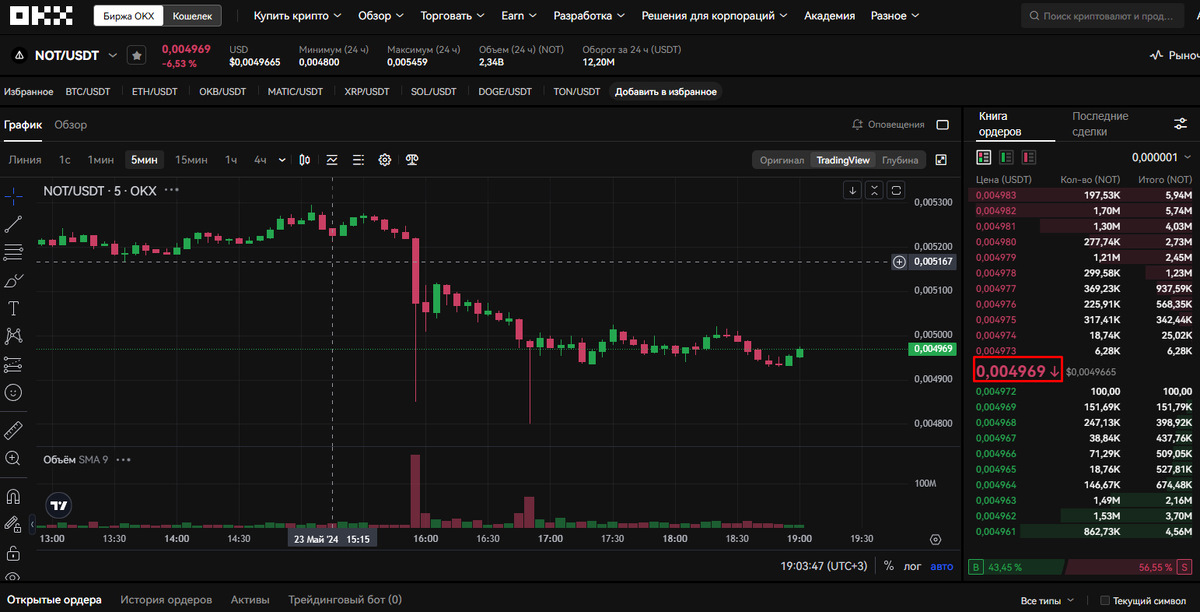Screen dimensions: 1200x612
Task: Click the chart layout rectangle icon
Action: coord(942,125)
